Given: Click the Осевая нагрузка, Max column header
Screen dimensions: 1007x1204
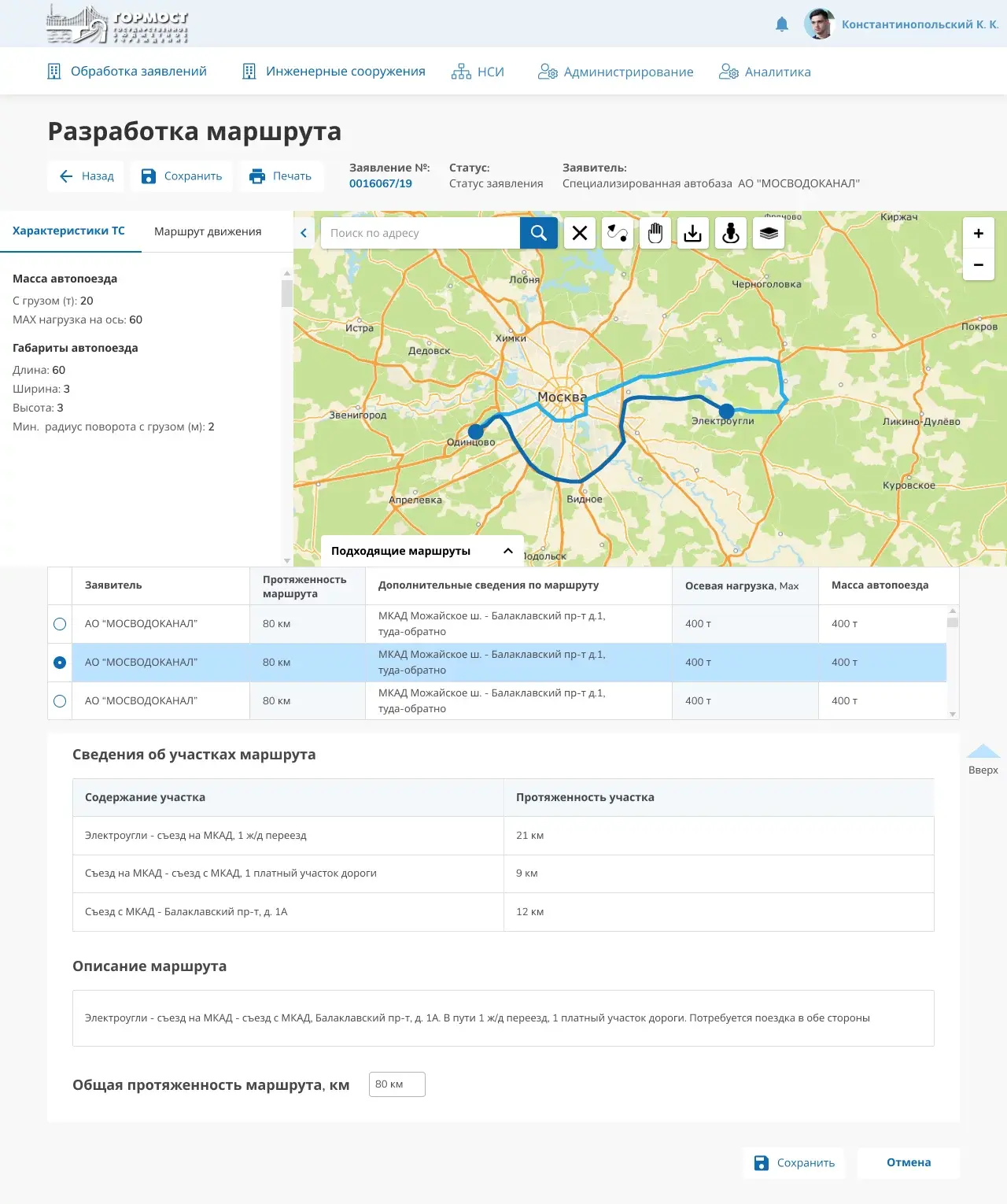Looking at the screenshot, I should [745, 586].
